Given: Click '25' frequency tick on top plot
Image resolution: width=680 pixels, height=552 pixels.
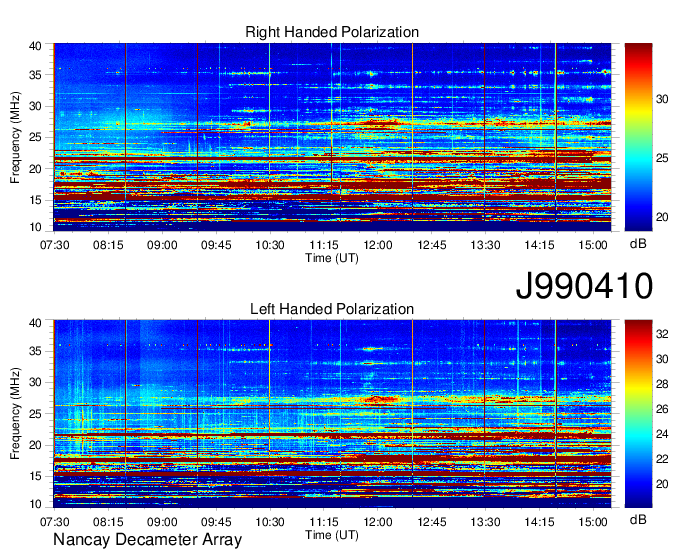Looking at the screenshot, I should [35, 137].
